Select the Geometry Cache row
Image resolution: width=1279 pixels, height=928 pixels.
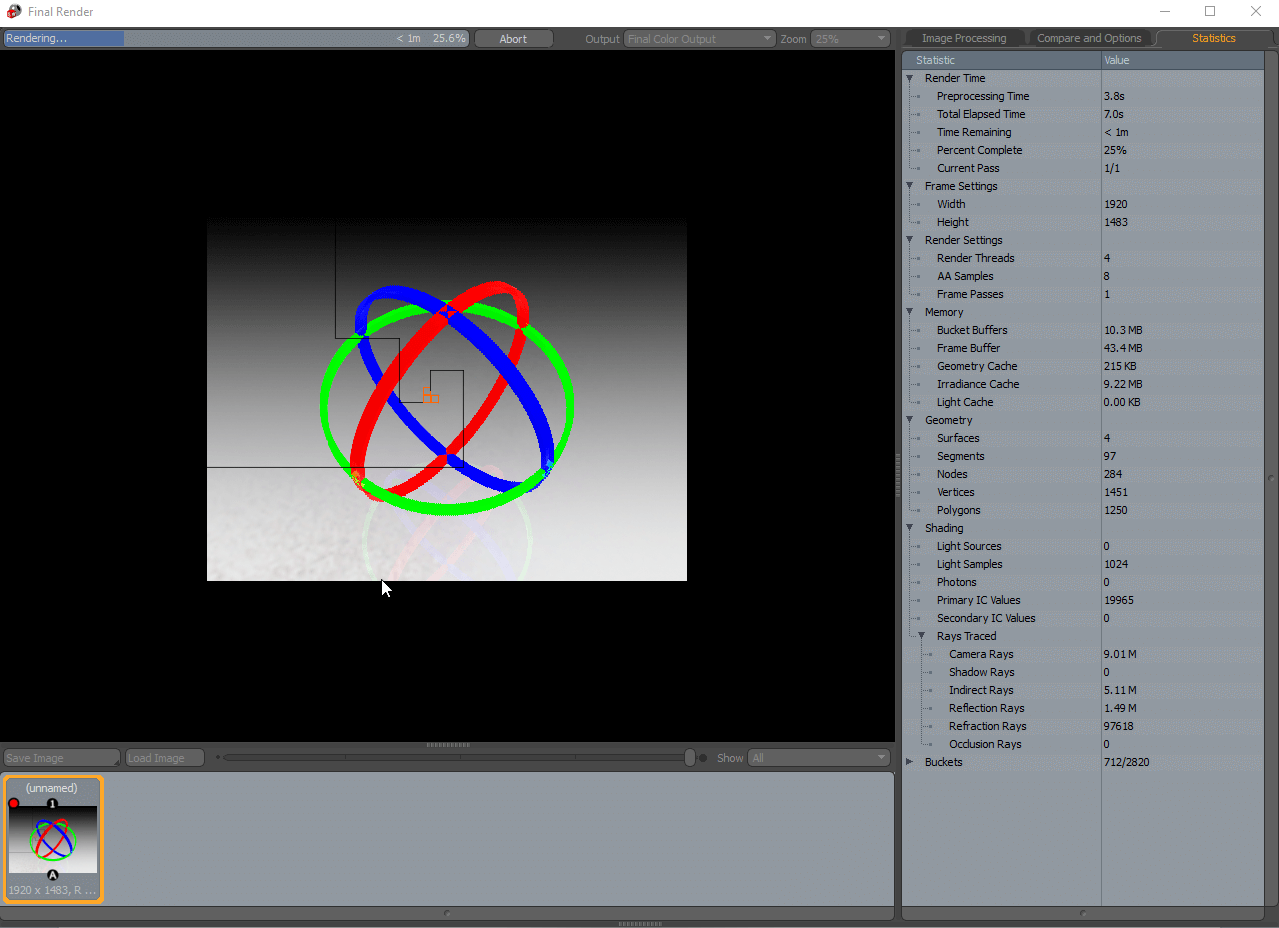[x=1084, y=366]
